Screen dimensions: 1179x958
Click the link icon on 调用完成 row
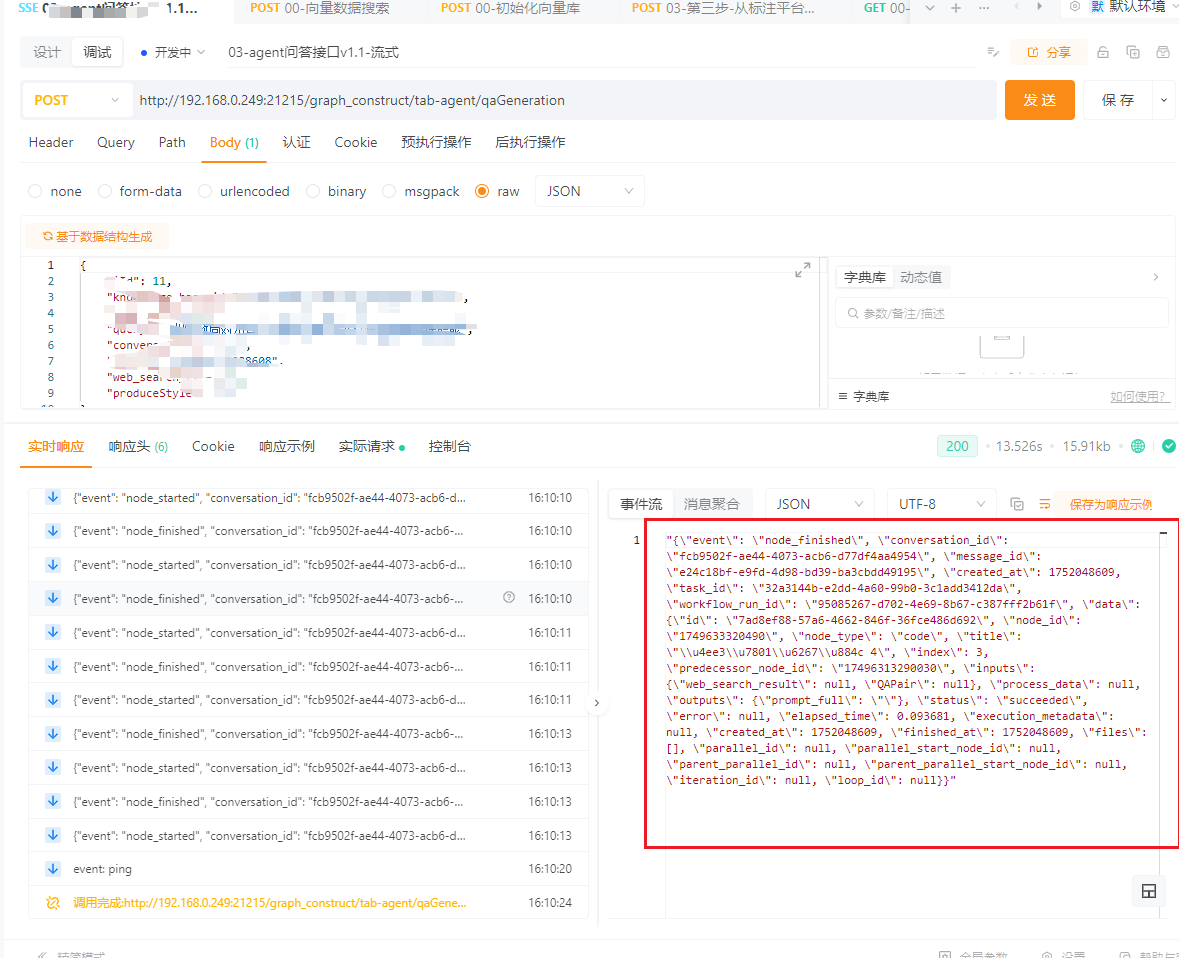53,902
